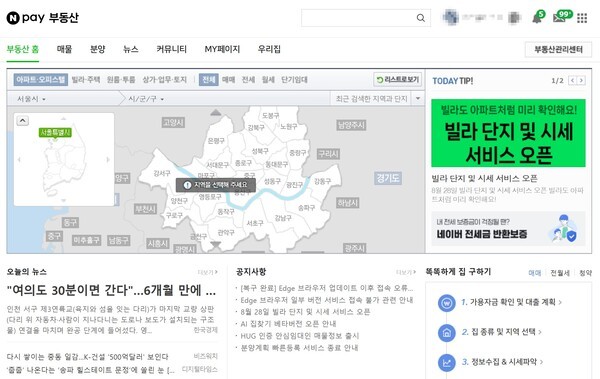Image resolution: width=600 pixels, height=379 pixels.
Task: Open 정보수집 & 시세파악 link
Action: (502, 362)
